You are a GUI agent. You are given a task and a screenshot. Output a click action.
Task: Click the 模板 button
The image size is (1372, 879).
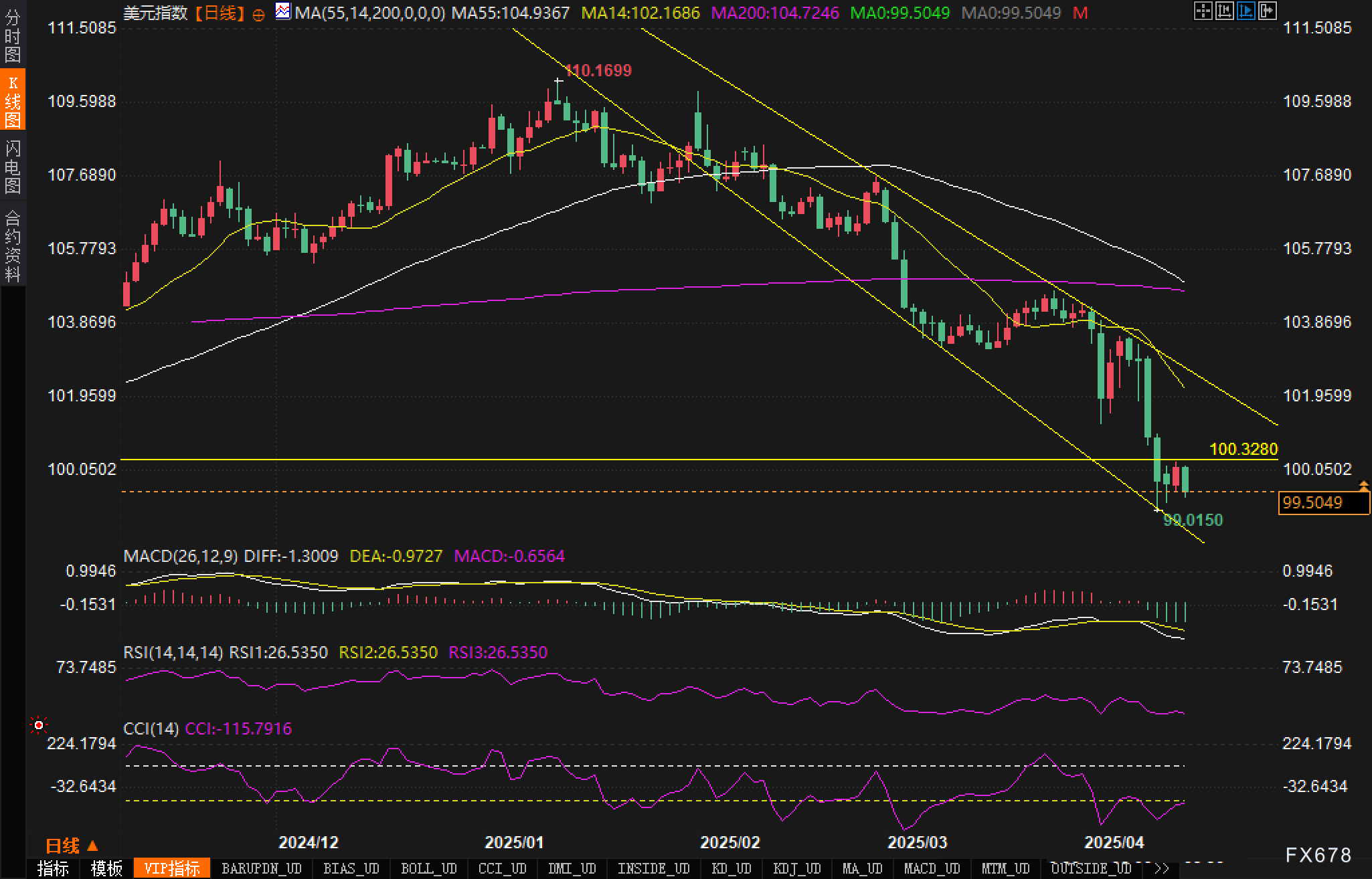pos(107,868)
